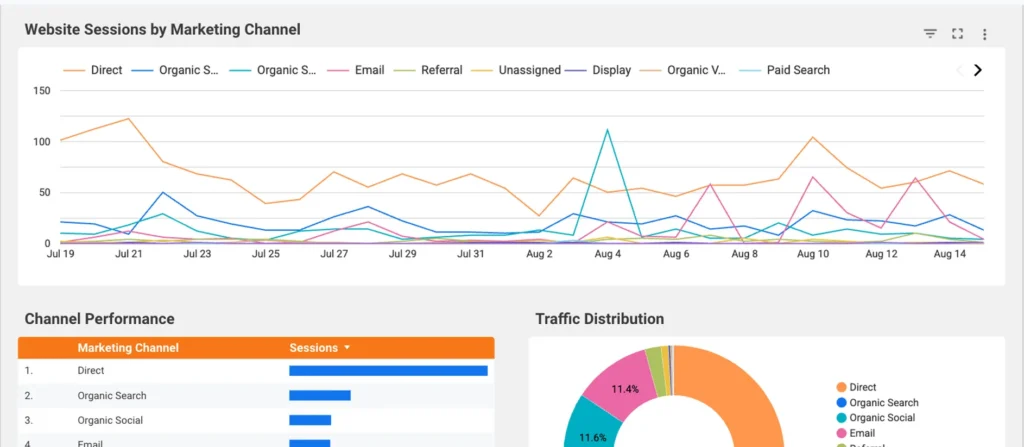Toggle the Email series in legend
Image resolution: width=1024 pixels, height=447 pixels.
pyautogui.click(x=356, y=70)
